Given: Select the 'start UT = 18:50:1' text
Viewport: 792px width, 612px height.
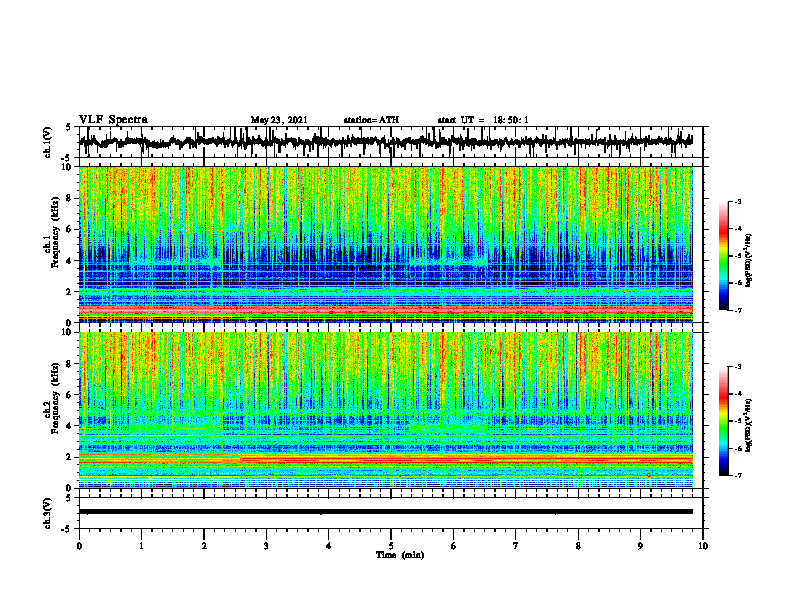Looking at the screenshot, I should pyautogui.click(x=483, y=120).
